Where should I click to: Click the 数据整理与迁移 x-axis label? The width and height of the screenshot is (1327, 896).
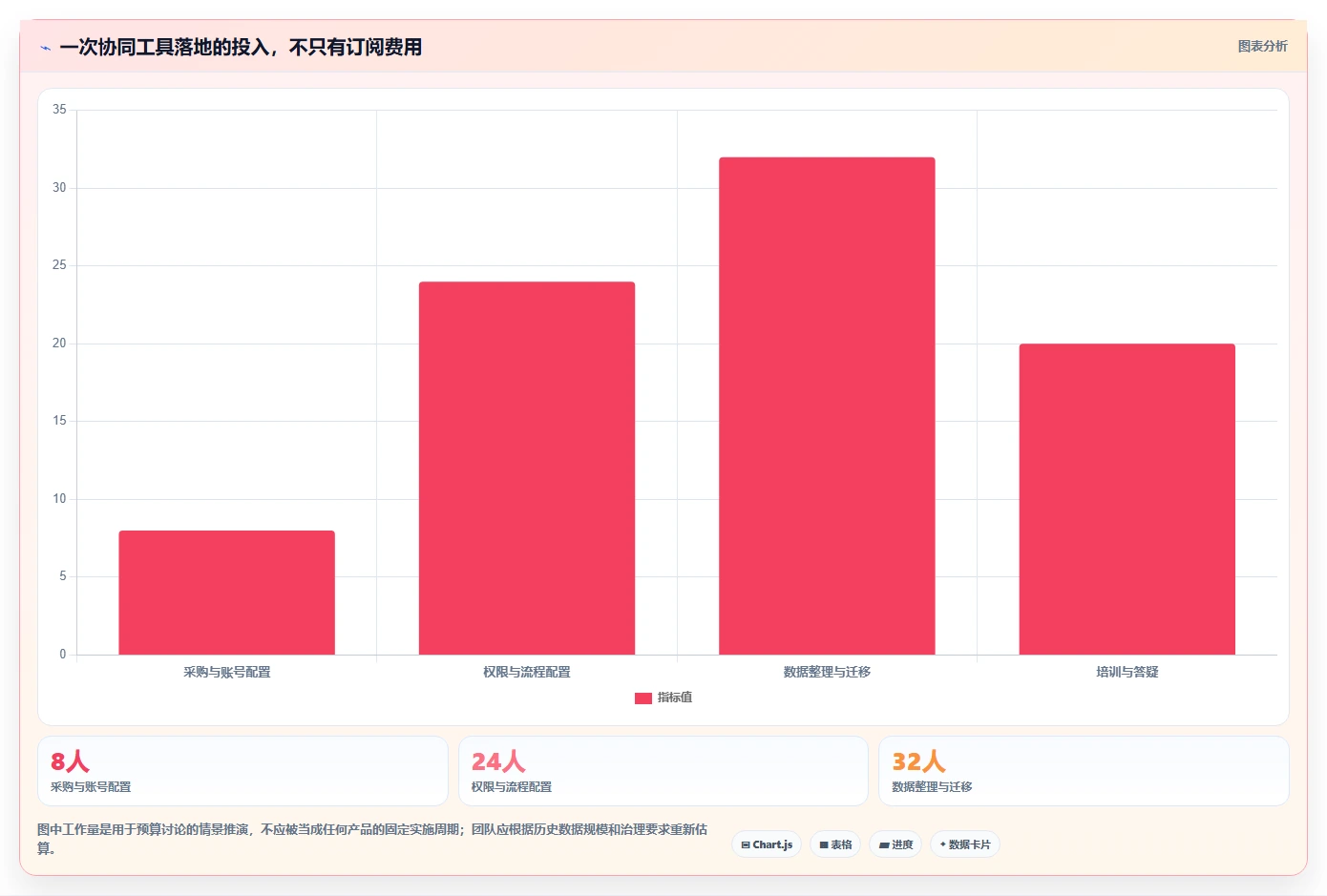(x=827, y=672)
